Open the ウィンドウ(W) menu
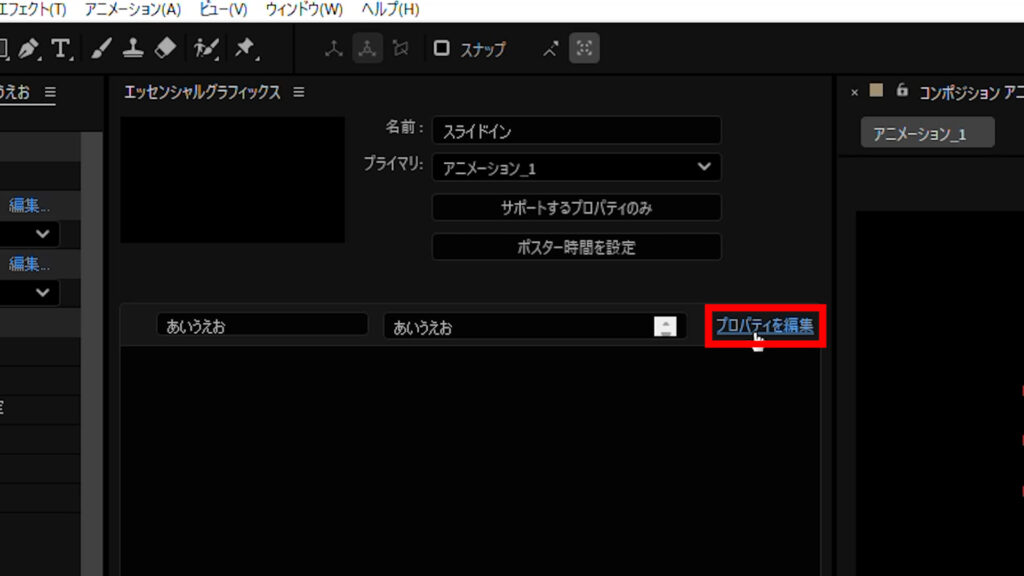The image size is (1024, 576). pyautogui.click(x=304, y=9)
